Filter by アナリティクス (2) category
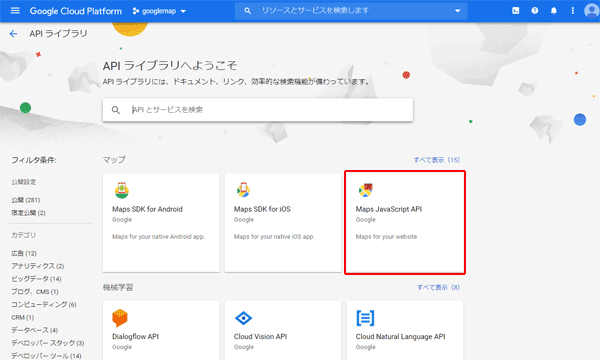Viewport: 600px width, 360px height. click(38, 266)
